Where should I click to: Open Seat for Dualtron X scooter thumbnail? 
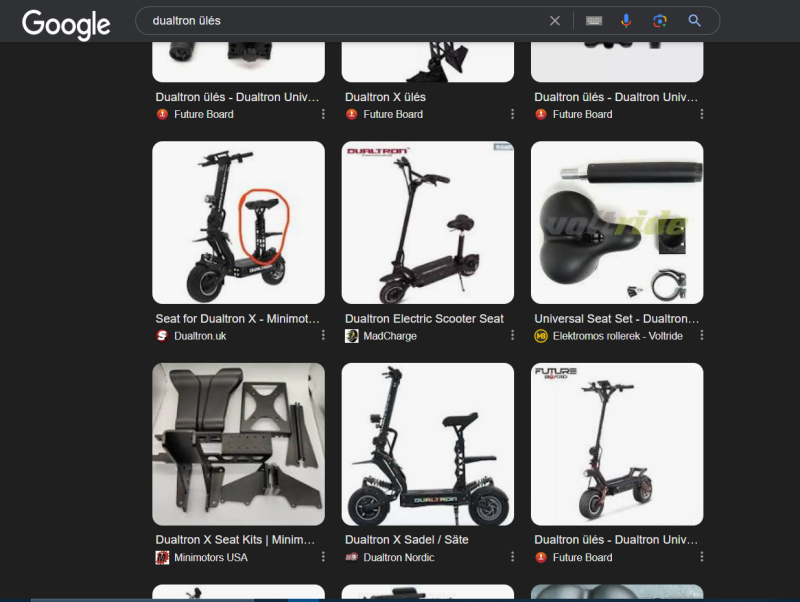(x=238, y=222)
